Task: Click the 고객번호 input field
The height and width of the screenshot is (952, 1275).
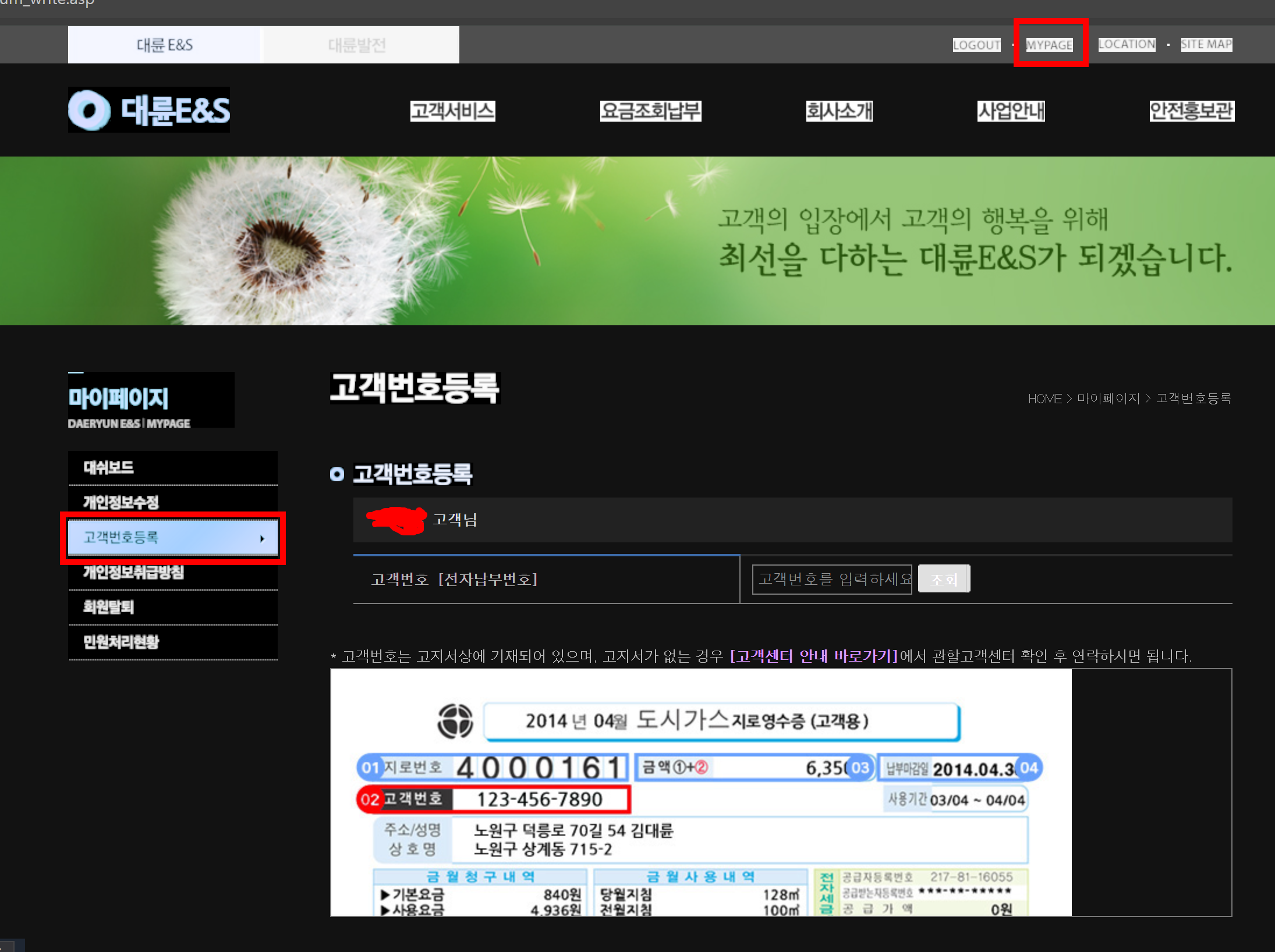Action: point(831,579)
